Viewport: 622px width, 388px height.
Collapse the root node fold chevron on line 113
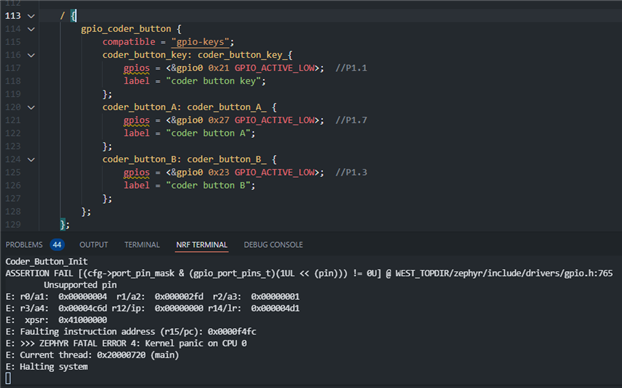coord(31,16)
